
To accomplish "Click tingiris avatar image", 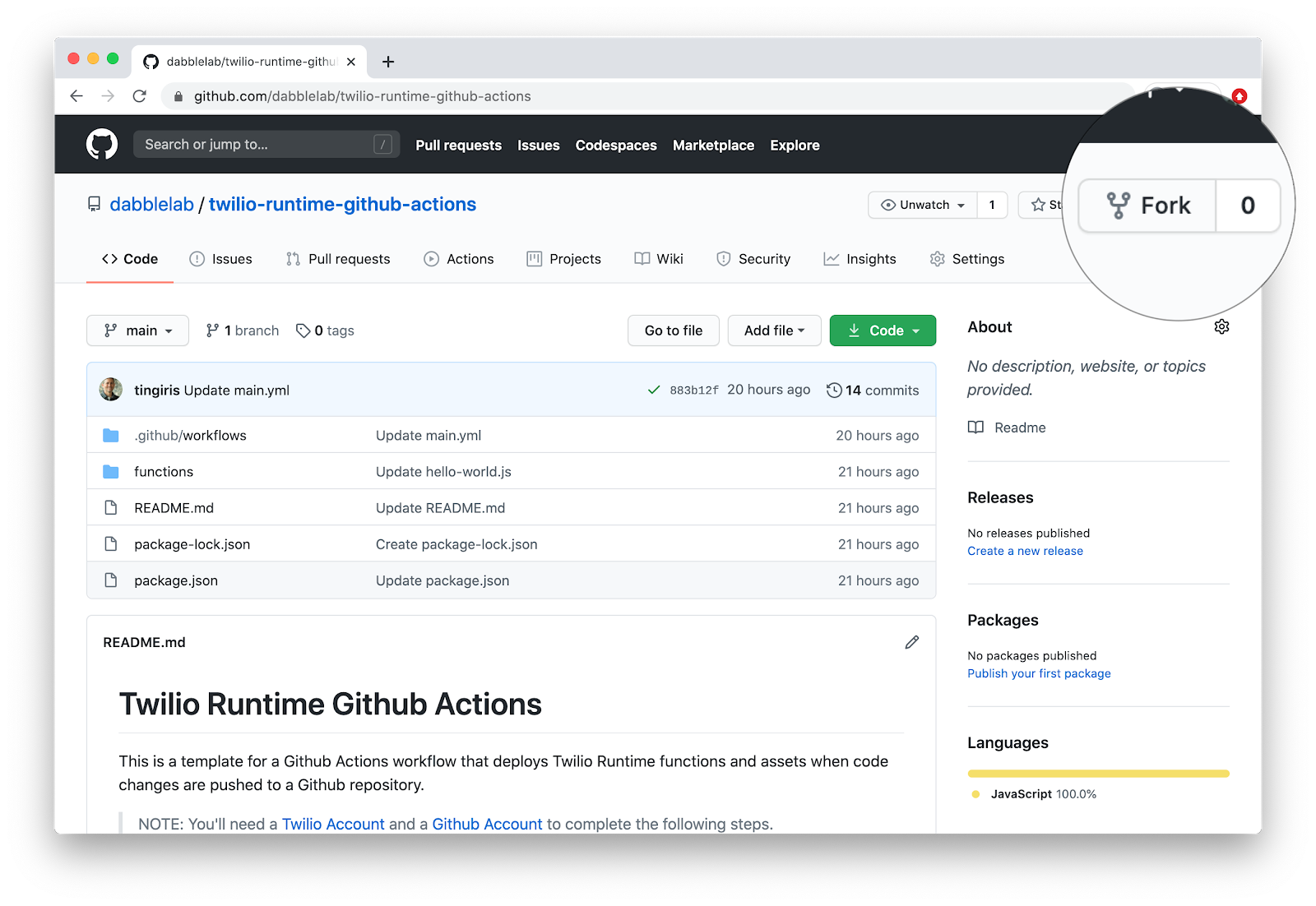I will pos(111,390).
